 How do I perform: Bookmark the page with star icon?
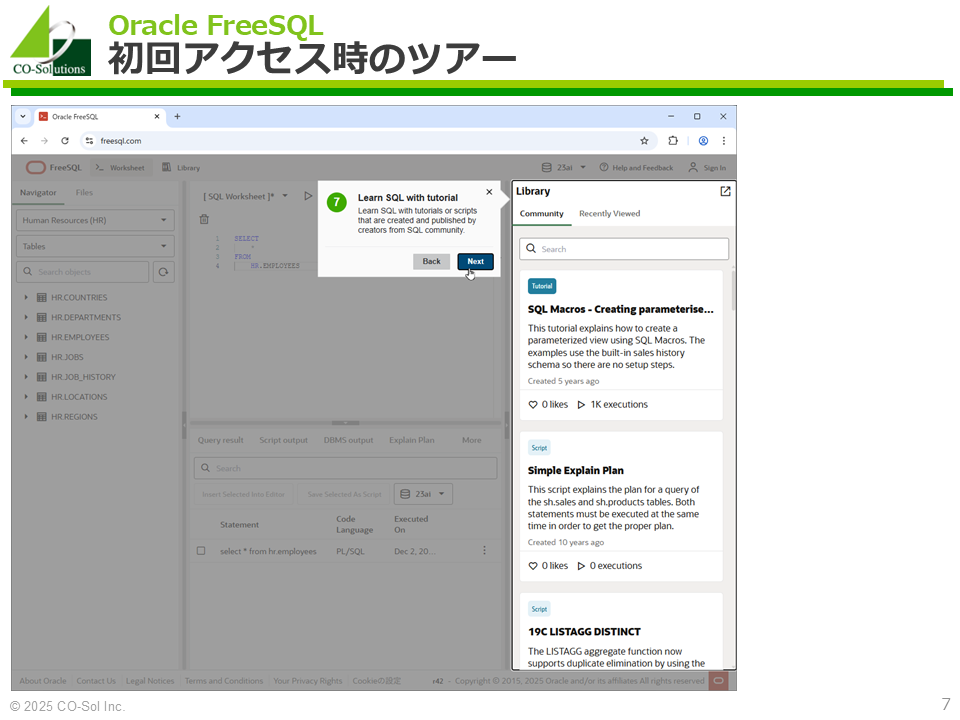click(644, 141)
